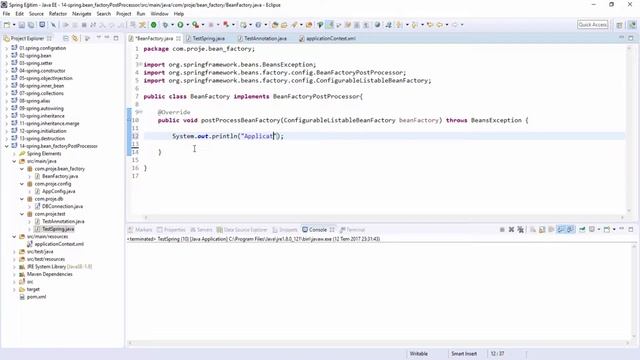Click the Debug bug icon in toolbar
The height and width of the screenshot is (360, 640).
point(165,25)
